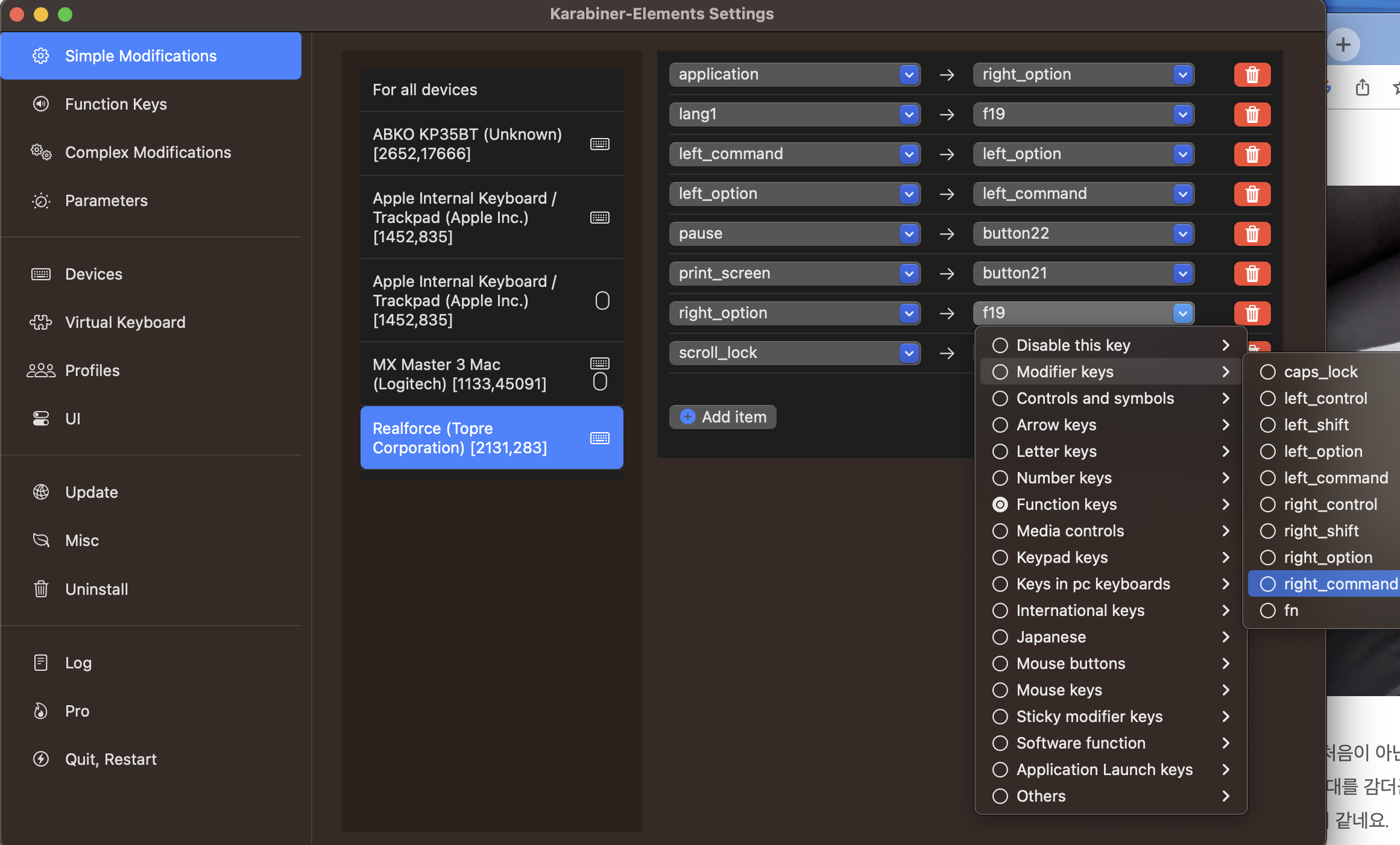Viewport: 1400px width, 845px height.
Task: Open the left_command source key dropdown
Action: click(x=909, y=154)
